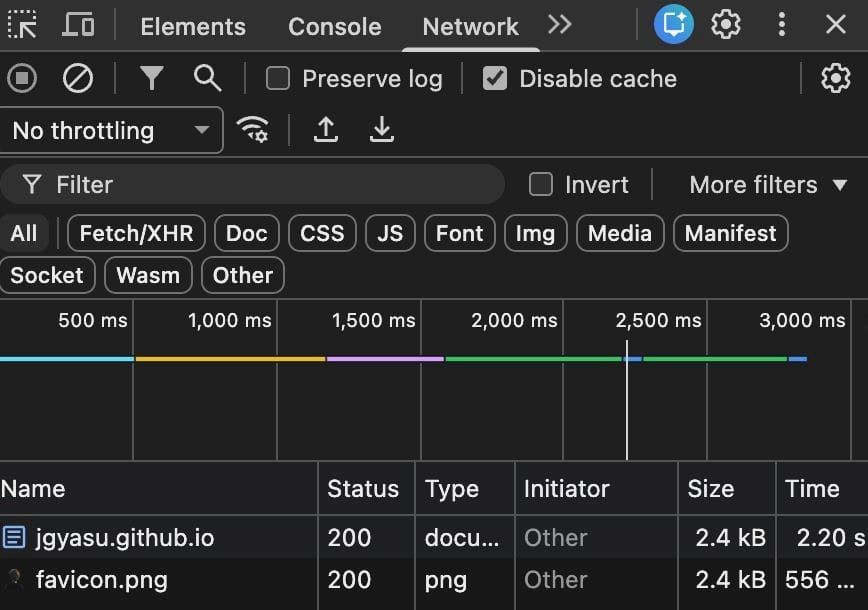Switch to the Console tab
Viewport: 868px width, 610px height.
[x=334, y=26]
